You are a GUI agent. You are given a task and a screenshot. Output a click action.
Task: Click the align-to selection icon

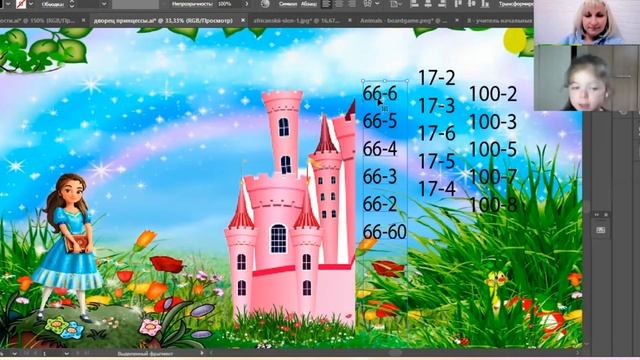(395, 4)
